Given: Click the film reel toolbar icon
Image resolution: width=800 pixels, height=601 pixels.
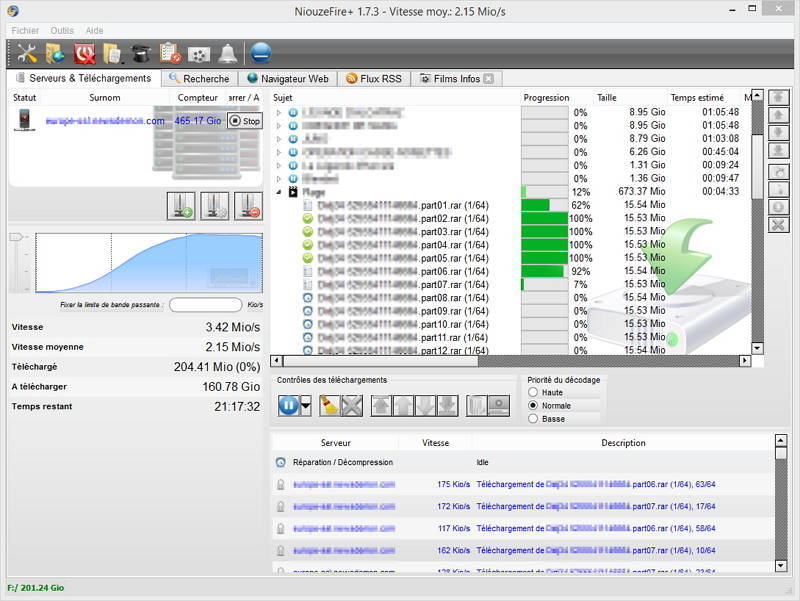Looking at the screenshot, I should (199, 54).
